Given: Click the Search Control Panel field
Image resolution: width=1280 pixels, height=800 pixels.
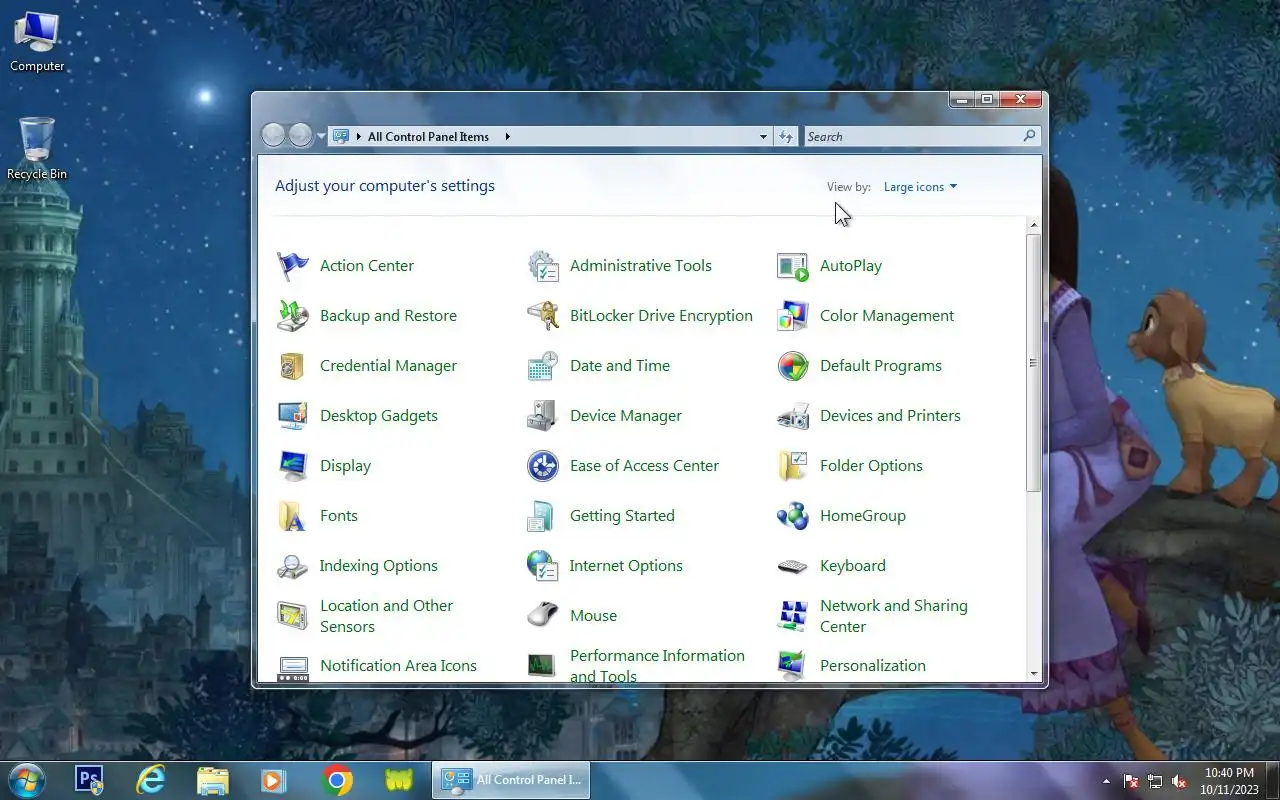Looking at the screenshot, I should coord(922,137).
